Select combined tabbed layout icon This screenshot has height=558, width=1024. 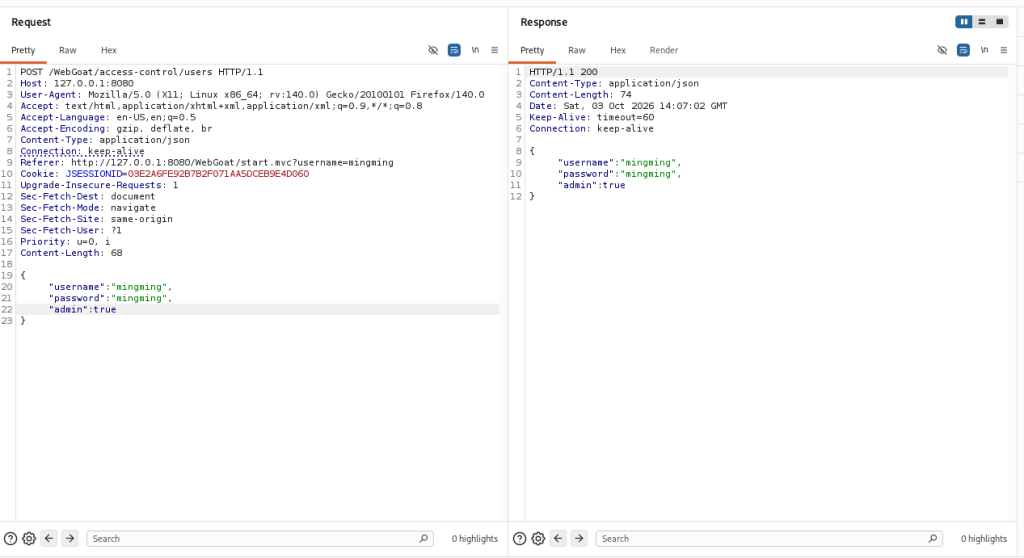999,22
